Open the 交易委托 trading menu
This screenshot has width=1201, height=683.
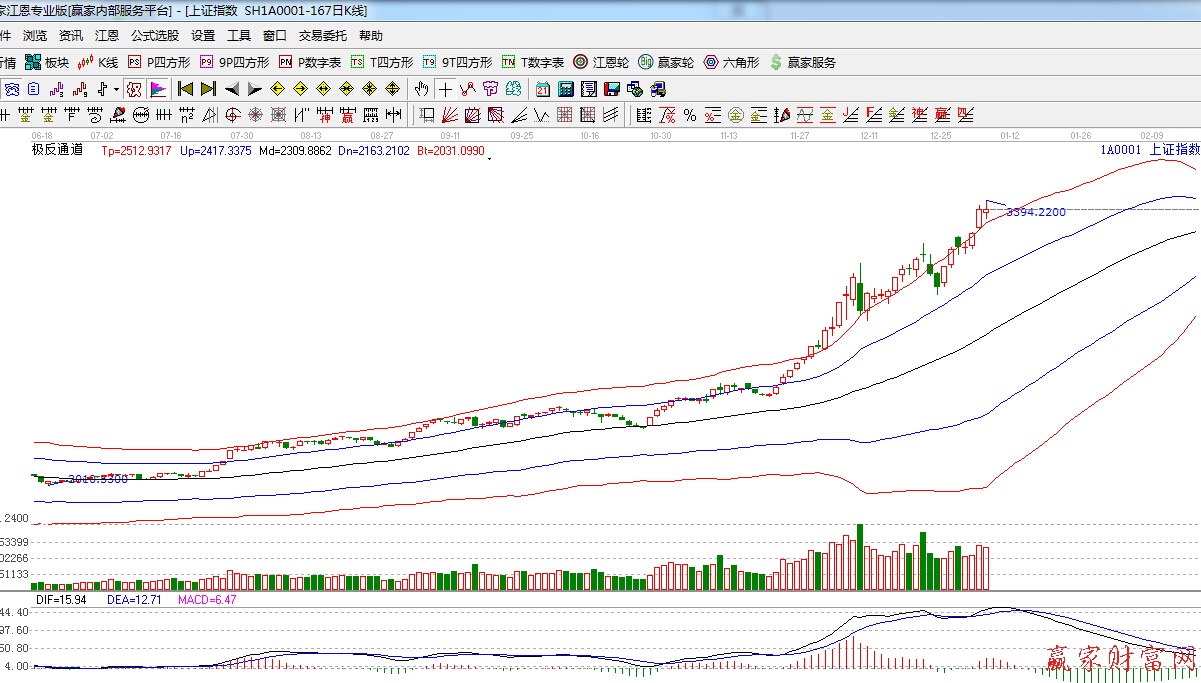pyautogui.click(x=322, y=36)
